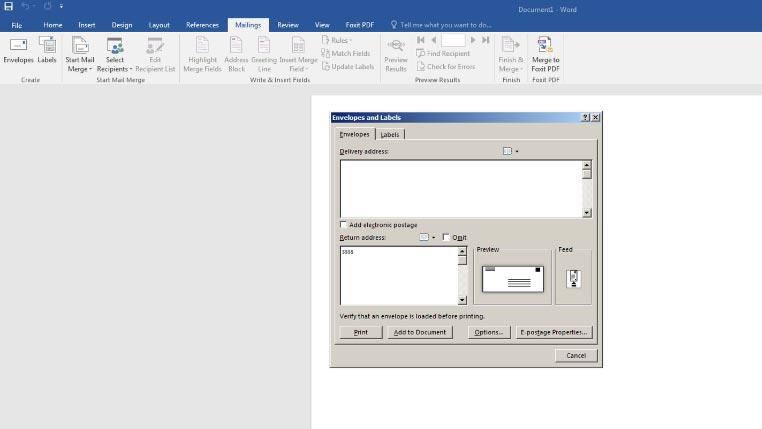Click the Options... button
762x429 pixels.
tap(488, 332)
